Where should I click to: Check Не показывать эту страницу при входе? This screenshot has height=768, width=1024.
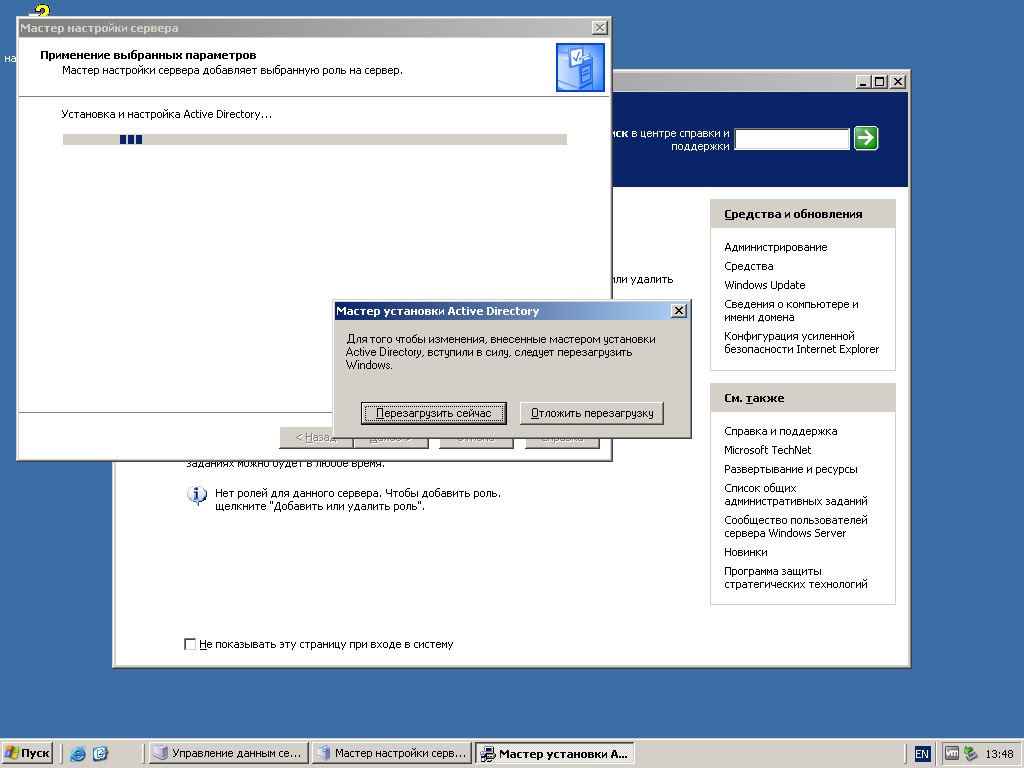click(190, 644)
